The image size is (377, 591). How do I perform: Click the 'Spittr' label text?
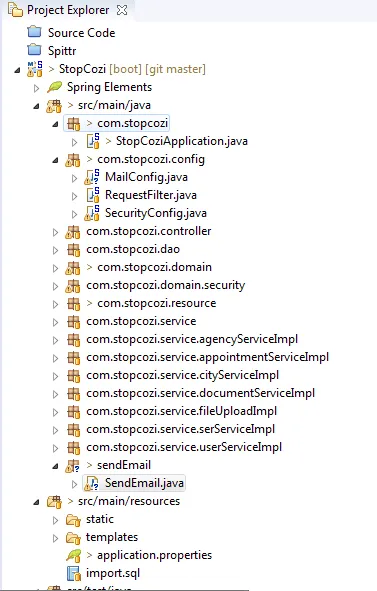pyautogui.click(x=62, y=51)
